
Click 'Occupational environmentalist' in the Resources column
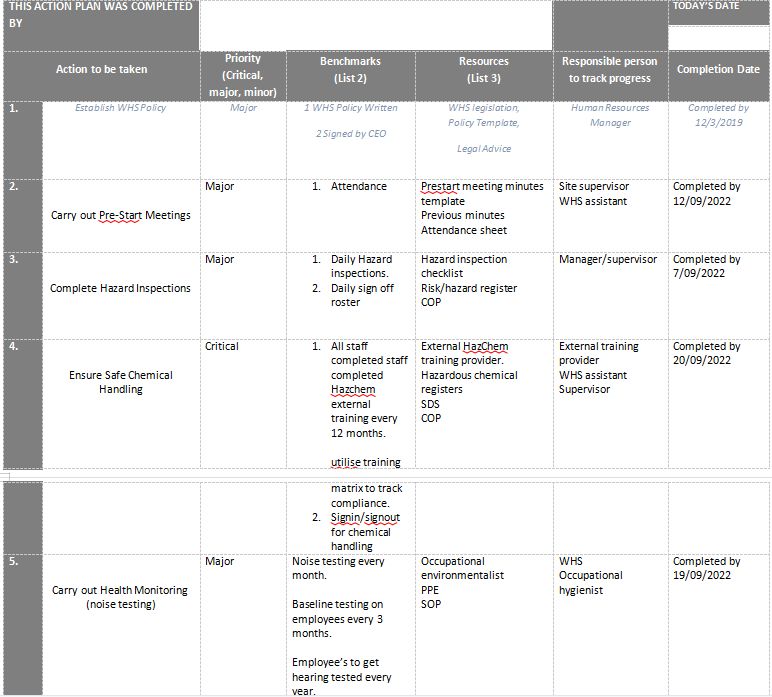(x=462, y=568)
